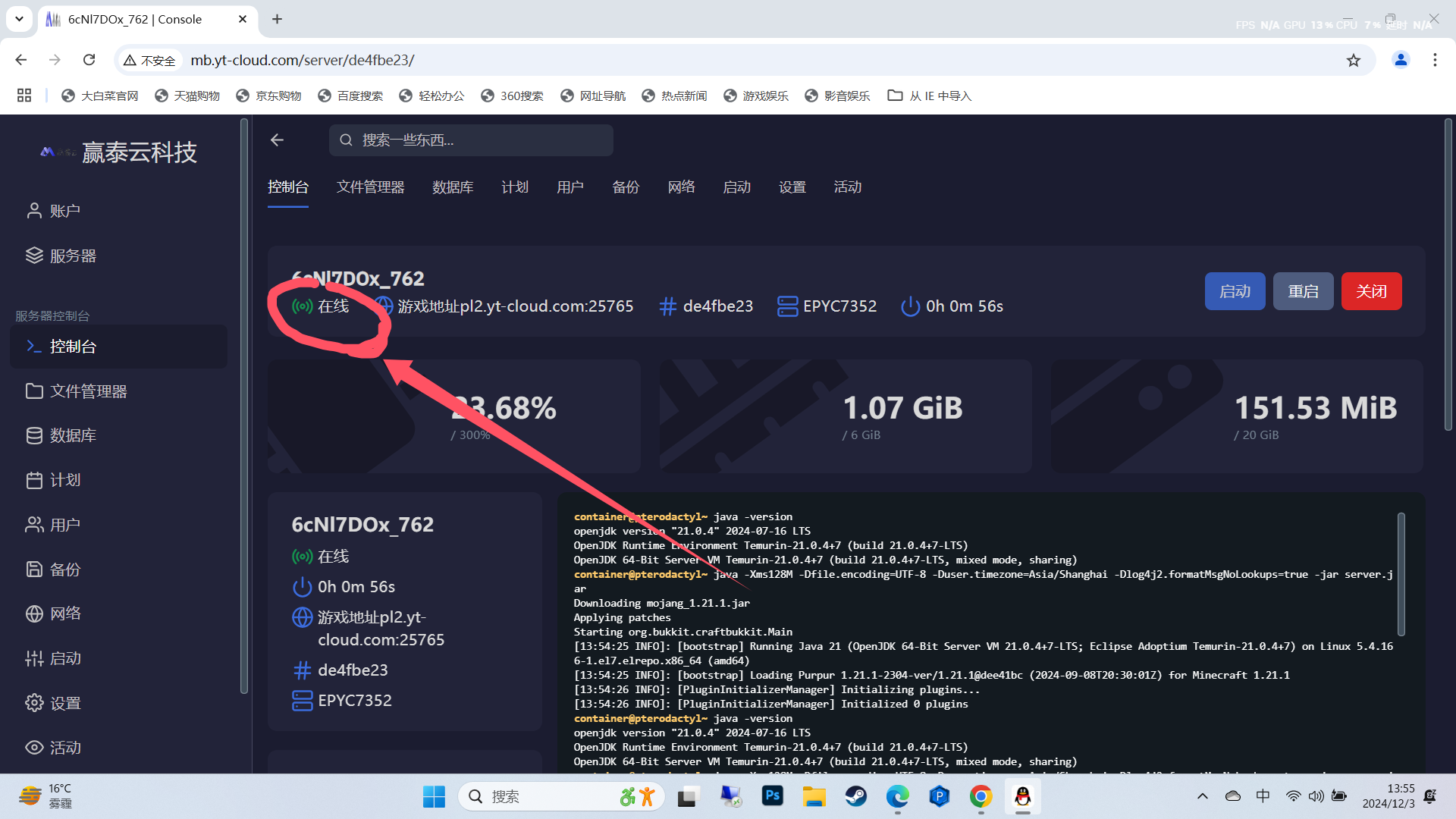This screenshot has width=1456, height=819.
Task: Click the console output scrollbar
Action: (x=1401, y=574)
